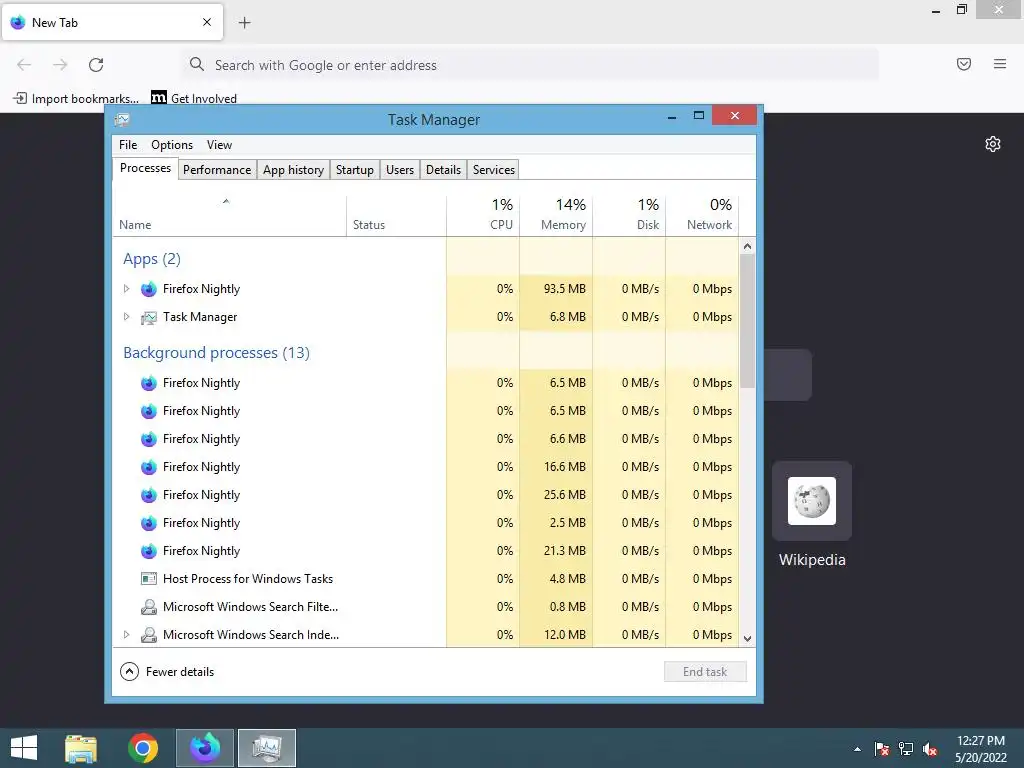The image size is (1024, 768).
Task: Open the new tab settings gear
Action: [993, 144]
